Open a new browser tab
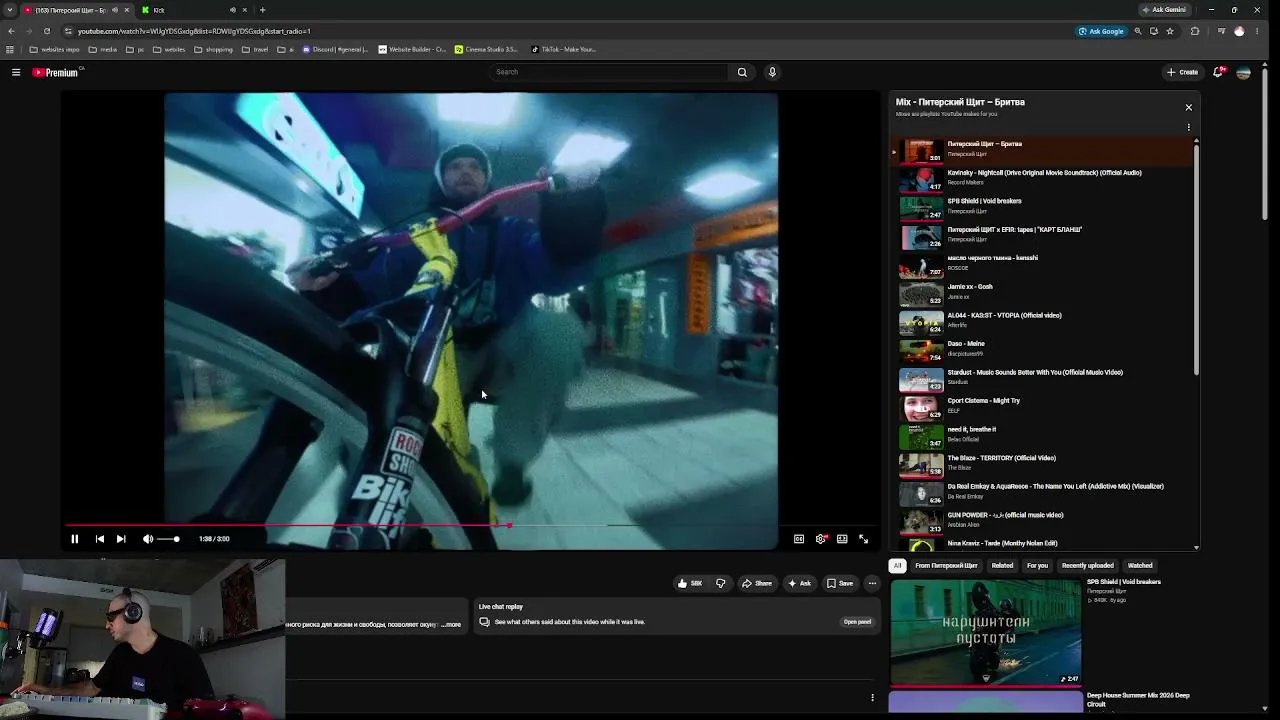 262,10
